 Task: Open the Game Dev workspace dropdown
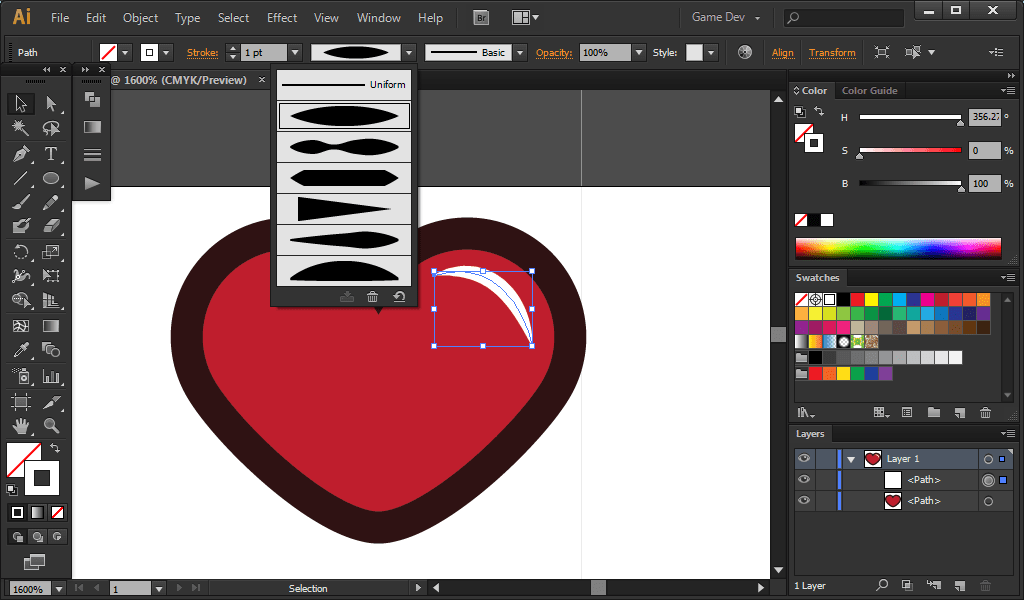(x=727, y=18)
